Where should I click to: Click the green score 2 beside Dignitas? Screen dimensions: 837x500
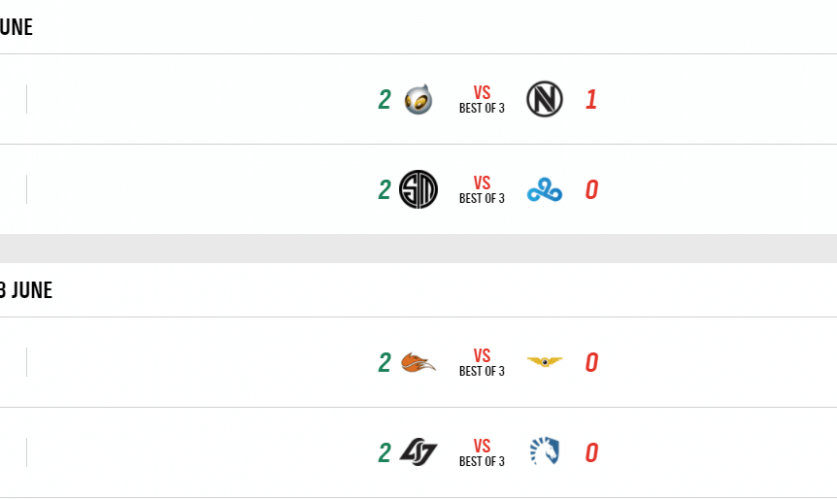pyautogui.click(x=384, y=100)
